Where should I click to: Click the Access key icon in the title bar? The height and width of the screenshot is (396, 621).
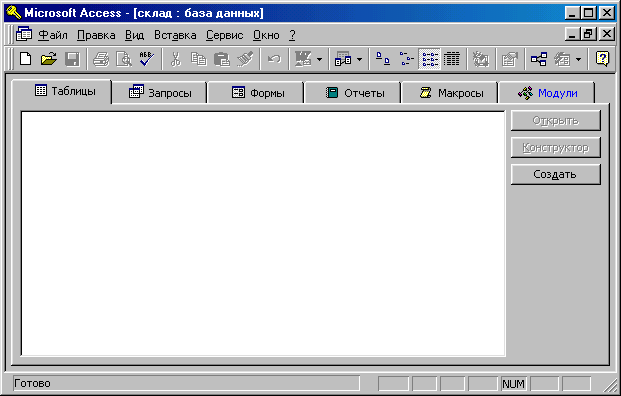point(13,13)
